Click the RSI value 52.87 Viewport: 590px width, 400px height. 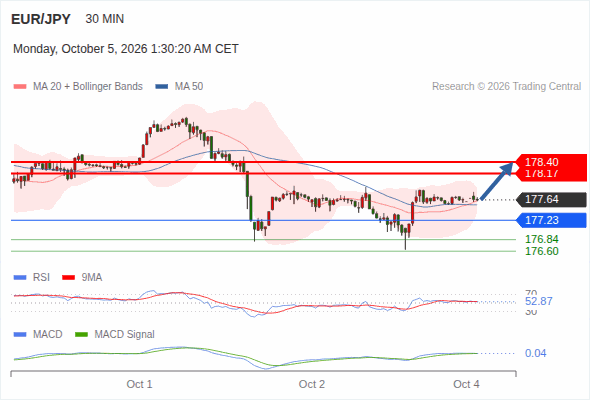point(539,301)
